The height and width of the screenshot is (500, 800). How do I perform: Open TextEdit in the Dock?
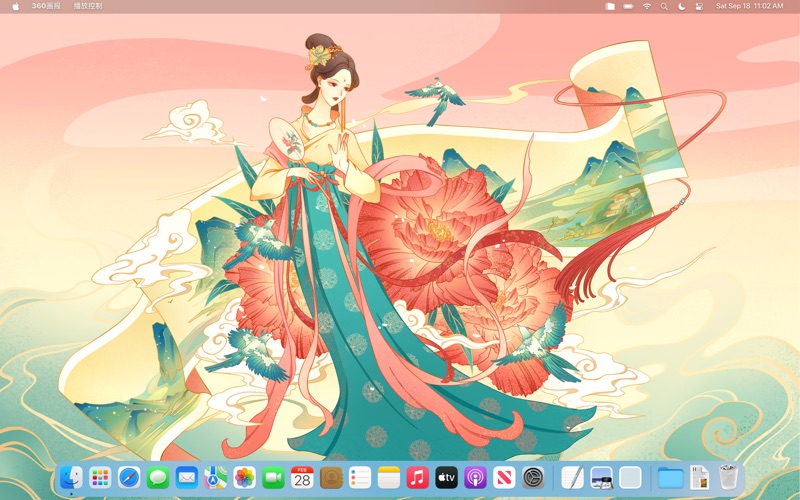point(572,478)
